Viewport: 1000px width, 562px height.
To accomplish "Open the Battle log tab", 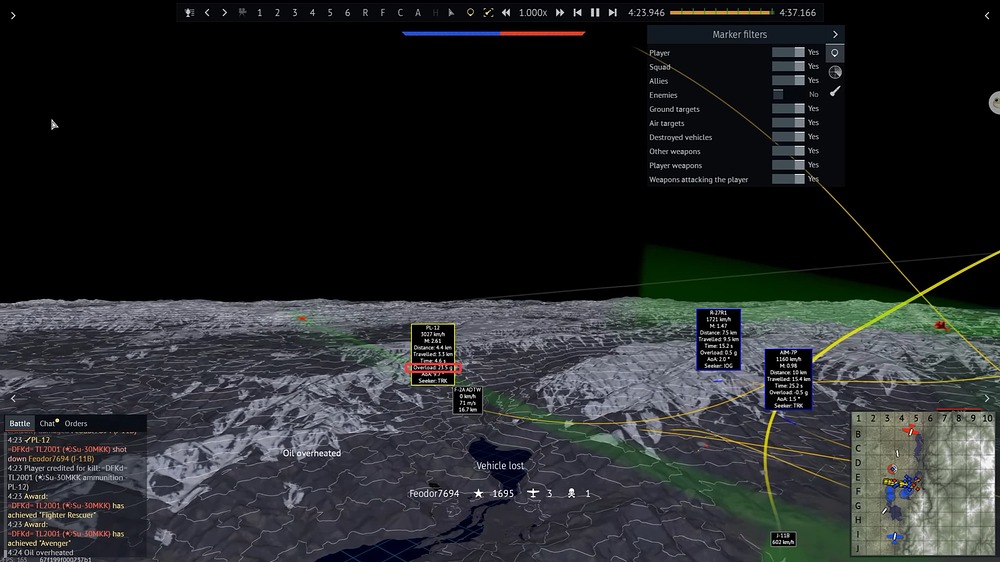I will (x=19, y=423).
